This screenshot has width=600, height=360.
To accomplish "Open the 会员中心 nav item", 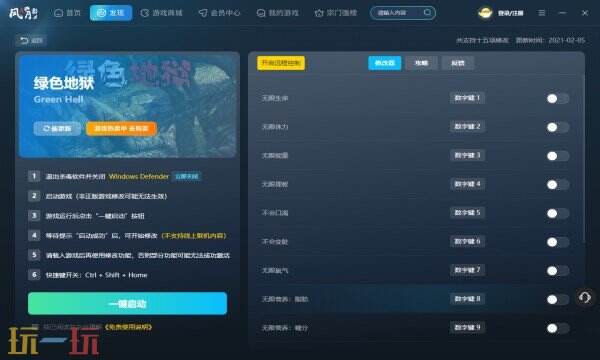I will 220,13.
